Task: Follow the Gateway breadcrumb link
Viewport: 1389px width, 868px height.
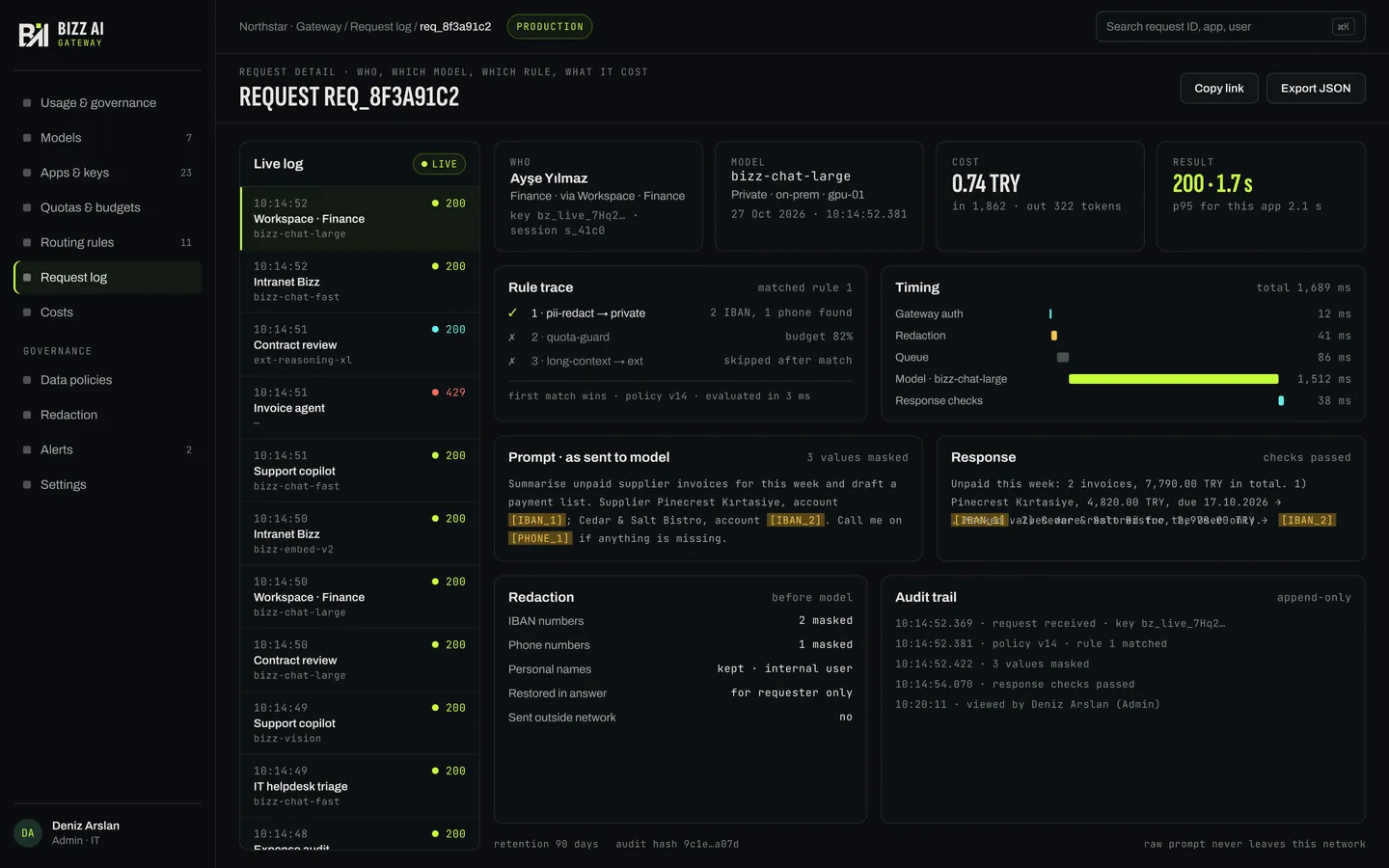Action: point(318,27)
